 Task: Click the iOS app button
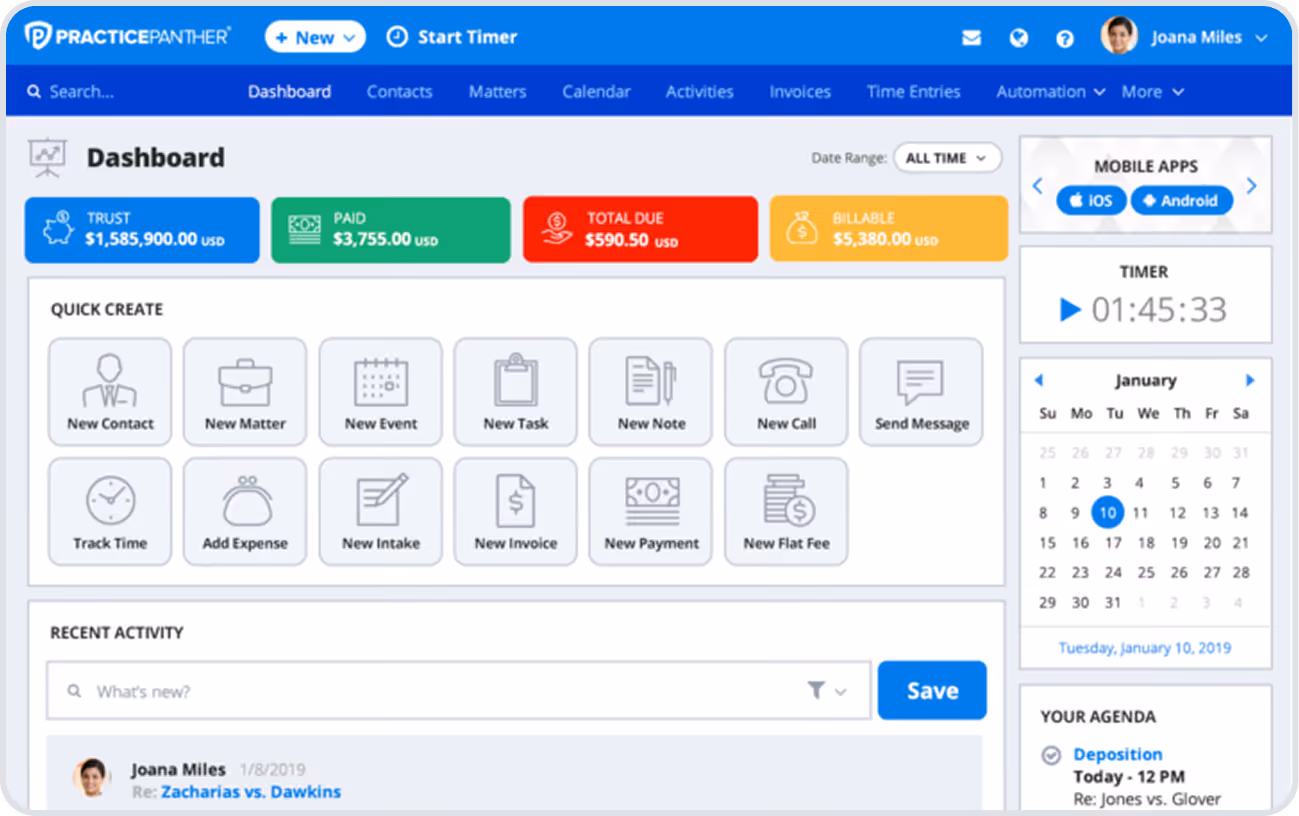[1091, 200]
